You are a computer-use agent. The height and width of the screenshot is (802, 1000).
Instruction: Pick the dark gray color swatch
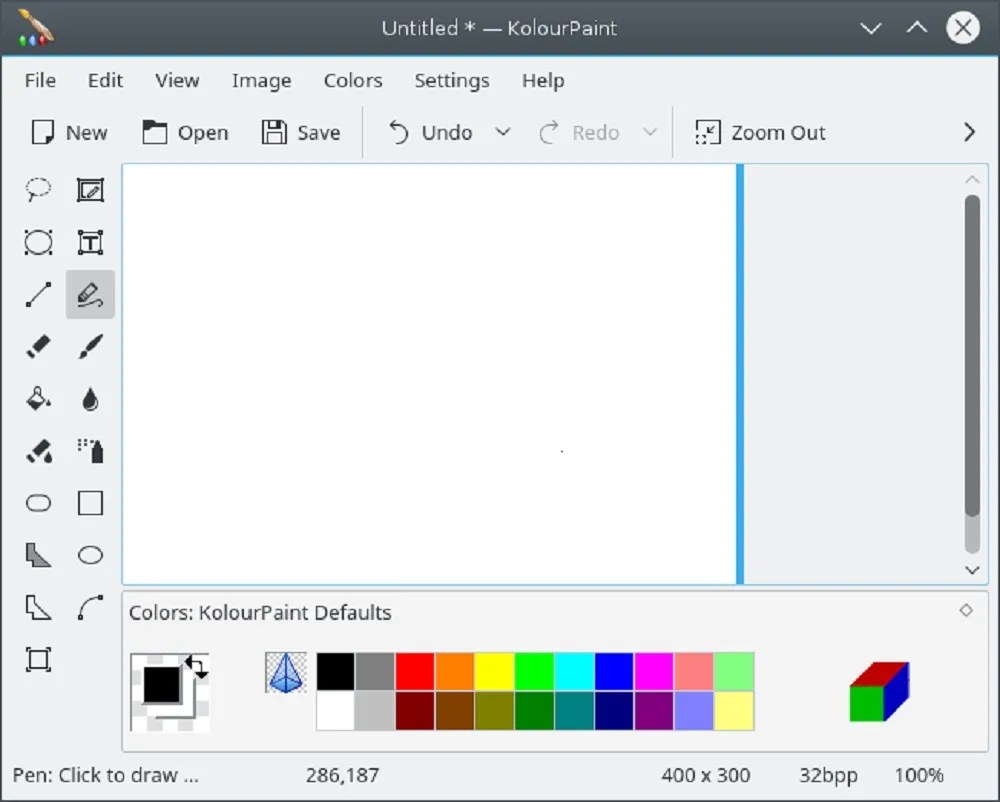[375, 671]
